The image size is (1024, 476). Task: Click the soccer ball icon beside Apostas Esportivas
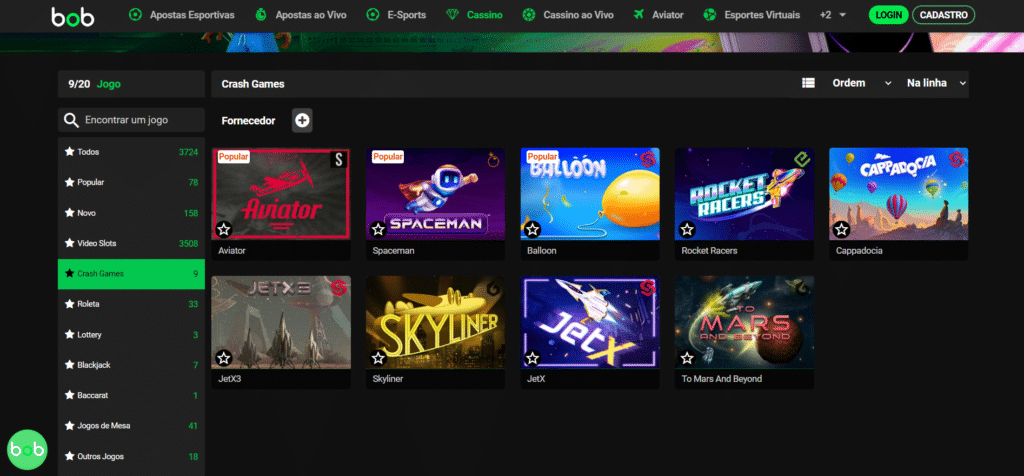pos(135,14)
